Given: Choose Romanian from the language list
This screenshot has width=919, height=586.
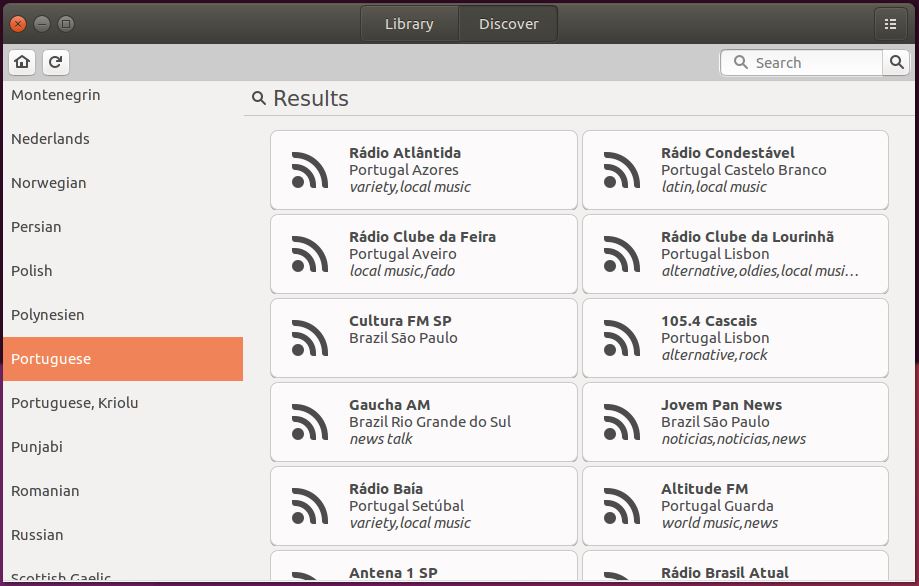Looking at the screenshot, I should 45,491.
